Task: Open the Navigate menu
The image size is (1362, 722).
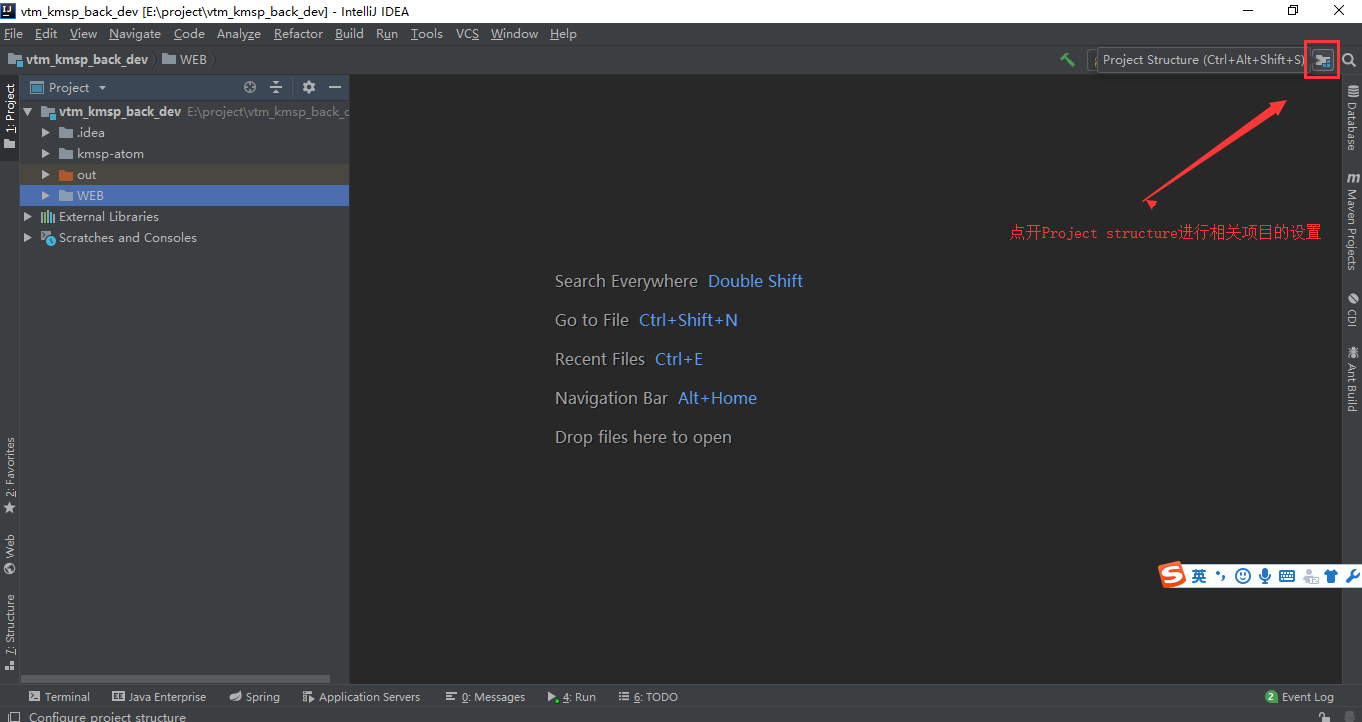Action: click(135, 34)
